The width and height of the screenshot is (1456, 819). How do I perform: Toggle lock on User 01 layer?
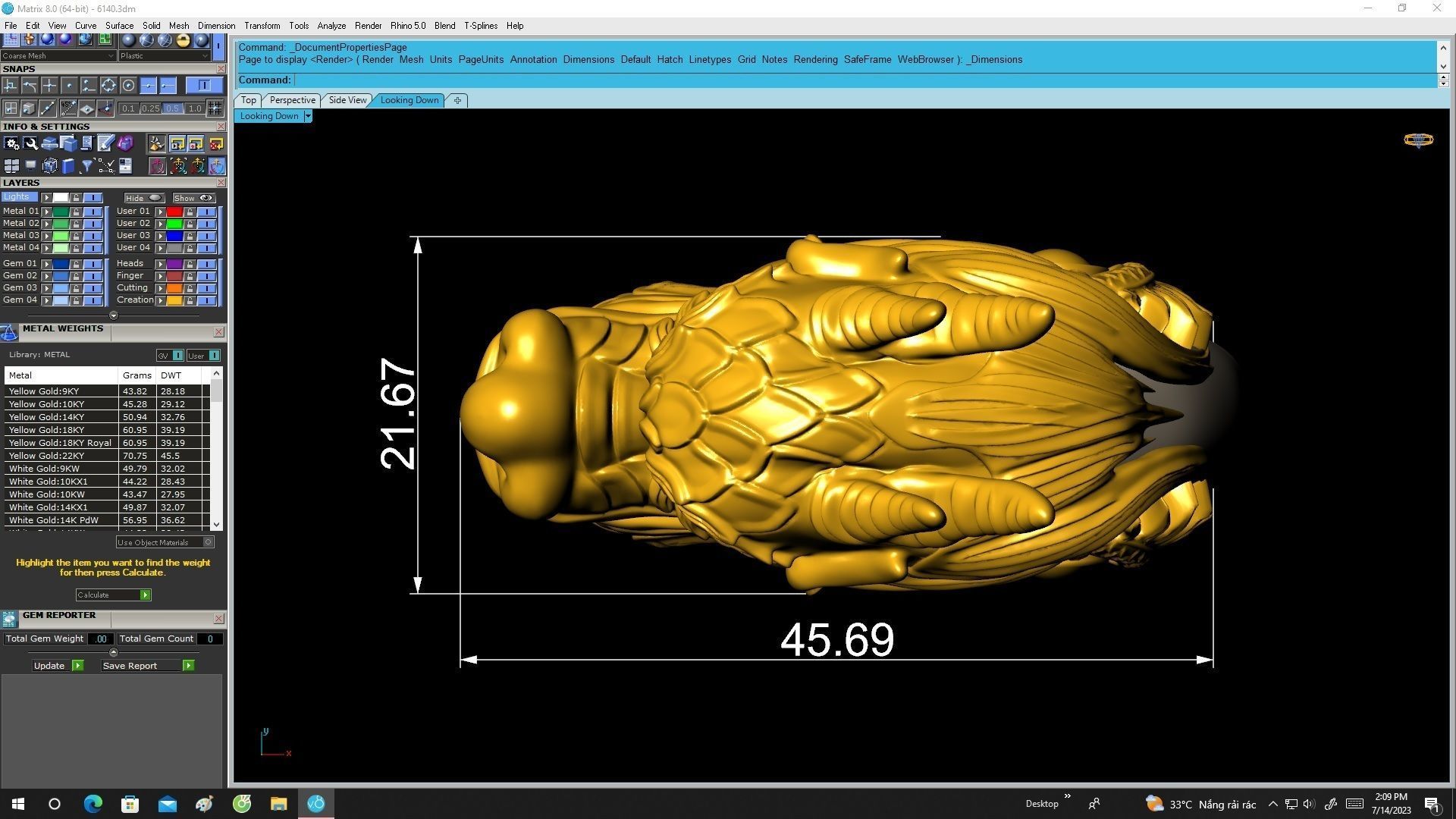tap(190, 212)
